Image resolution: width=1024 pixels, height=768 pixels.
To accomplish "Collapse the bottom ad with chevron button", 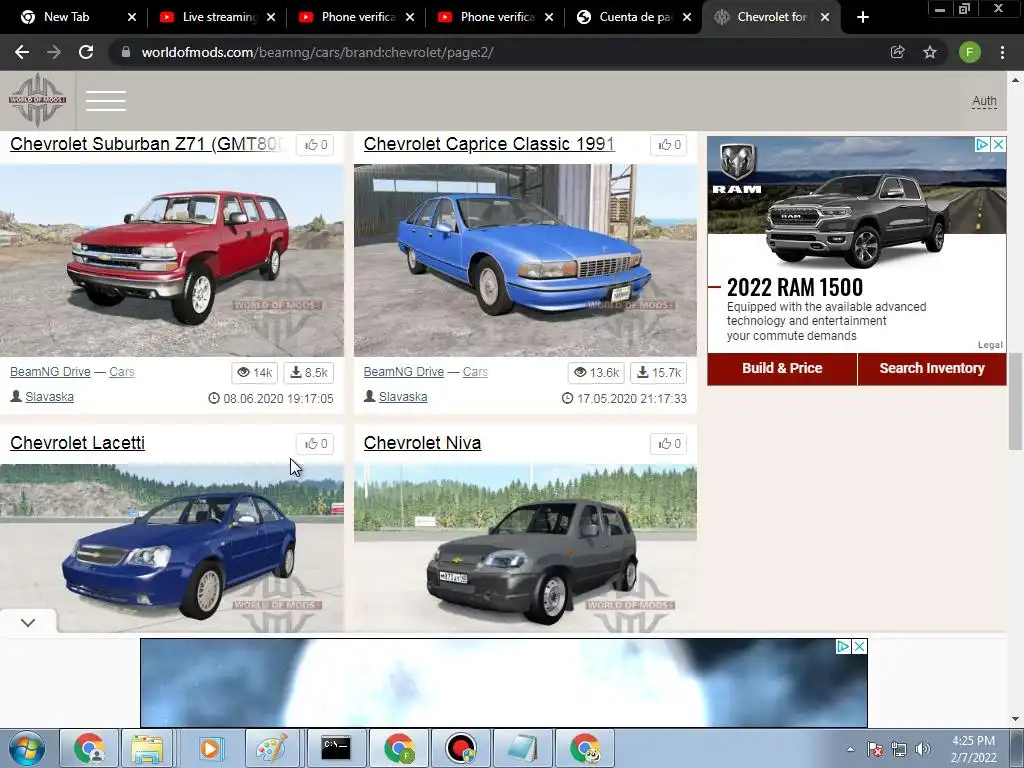I will click(x=28, y=622).
